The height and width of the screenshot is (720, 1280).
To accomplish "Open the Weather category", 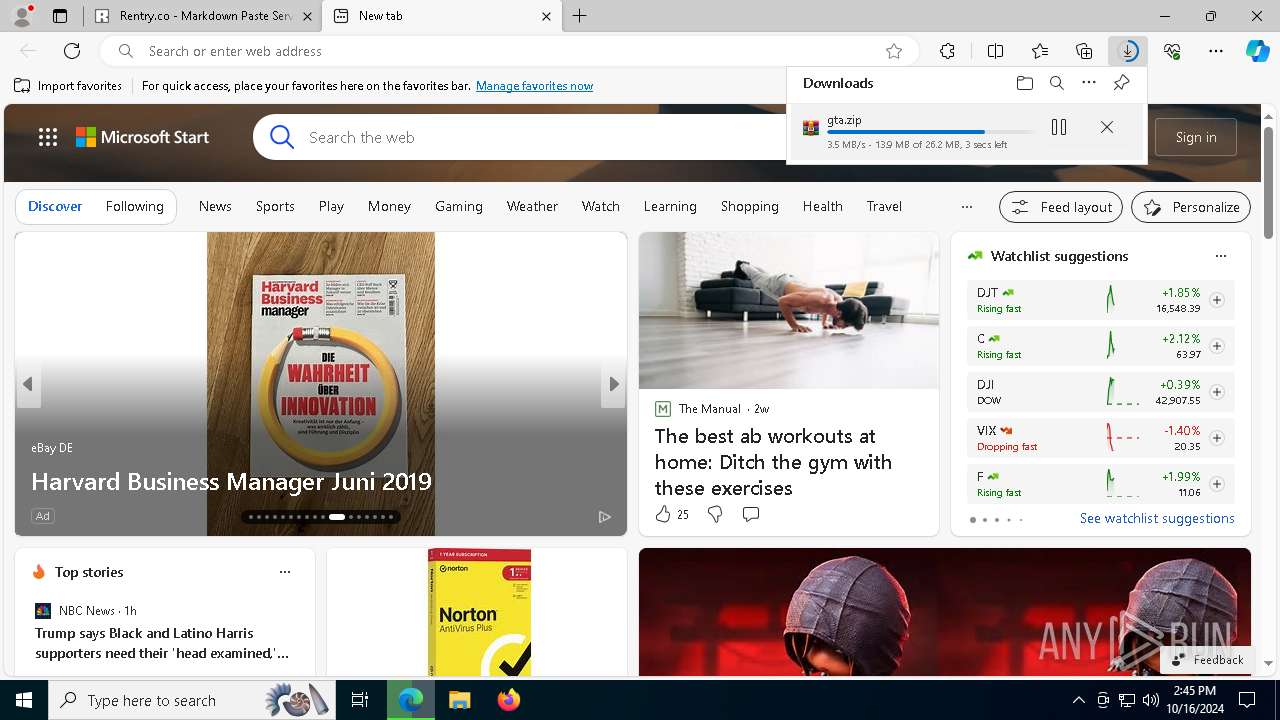I will 532,206.
